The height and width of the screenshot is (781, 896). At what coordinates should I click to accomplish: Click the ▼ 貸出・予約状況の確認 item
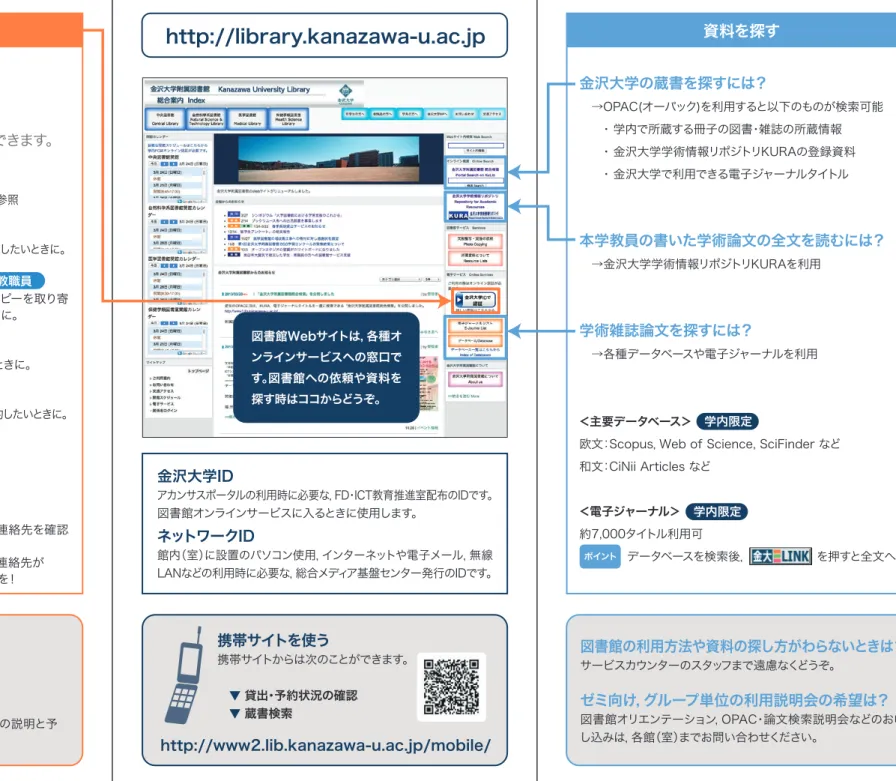tap(293, 695)
